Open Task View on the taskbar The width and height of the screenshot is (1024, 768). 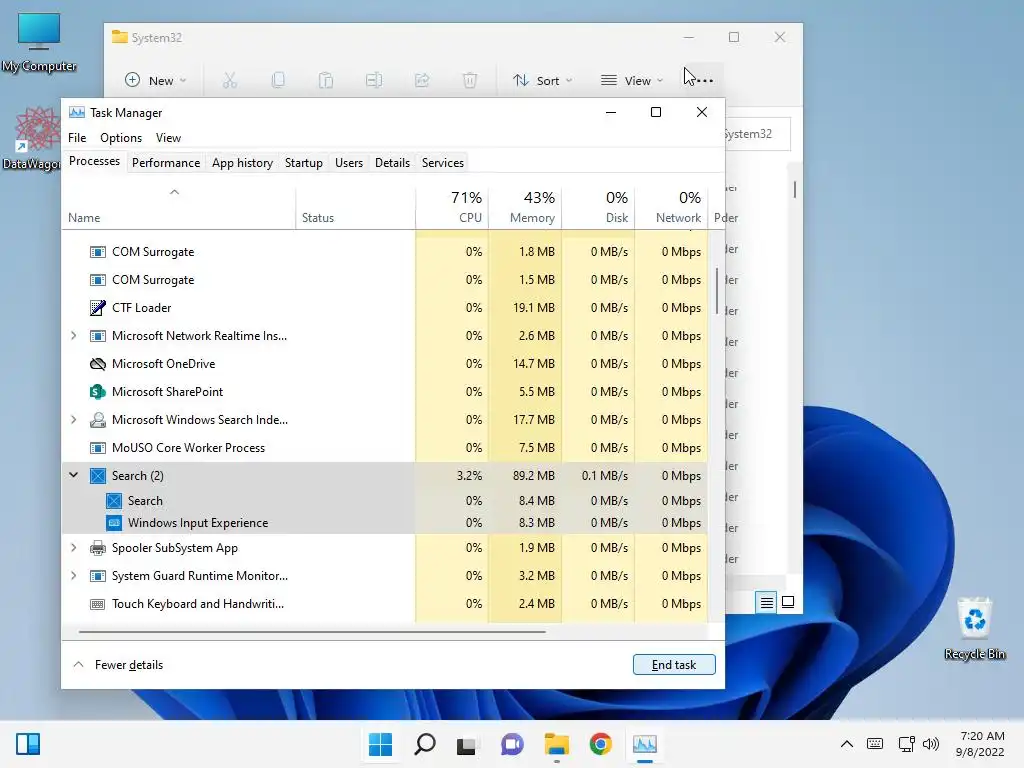(x=466, y=744)
